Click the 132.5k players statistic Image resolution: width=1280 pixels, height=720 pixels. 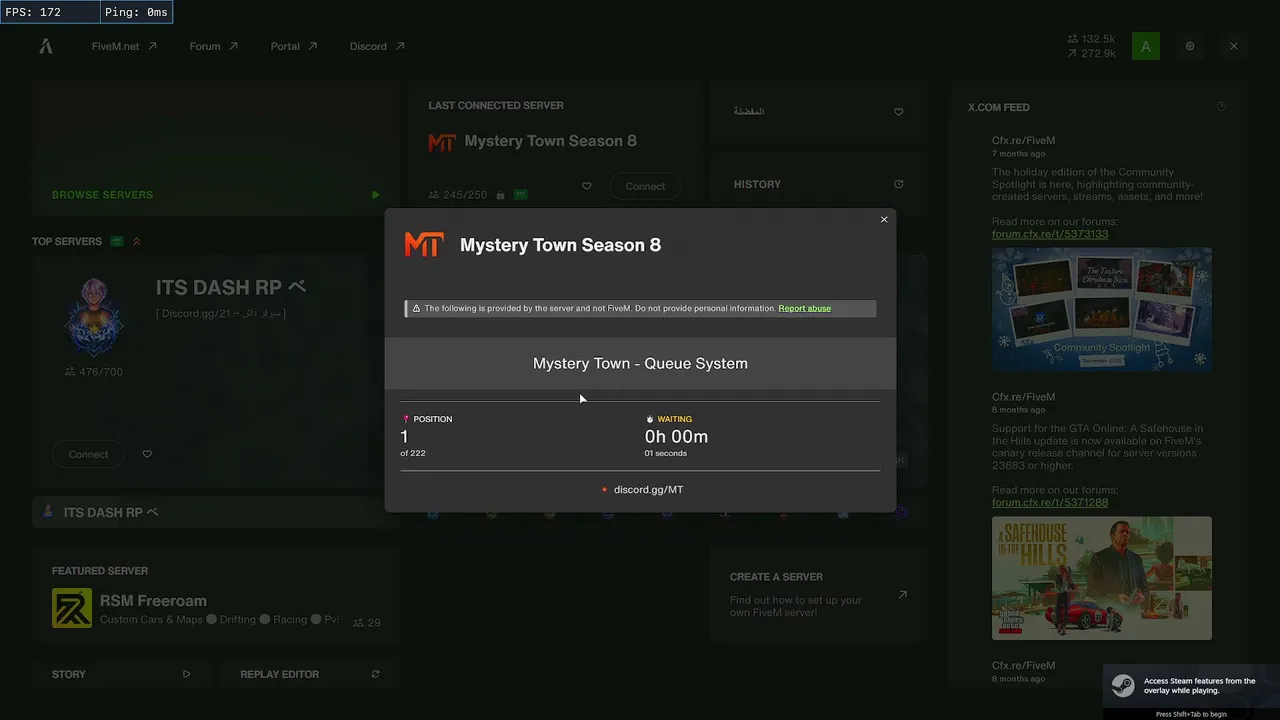1091,39
